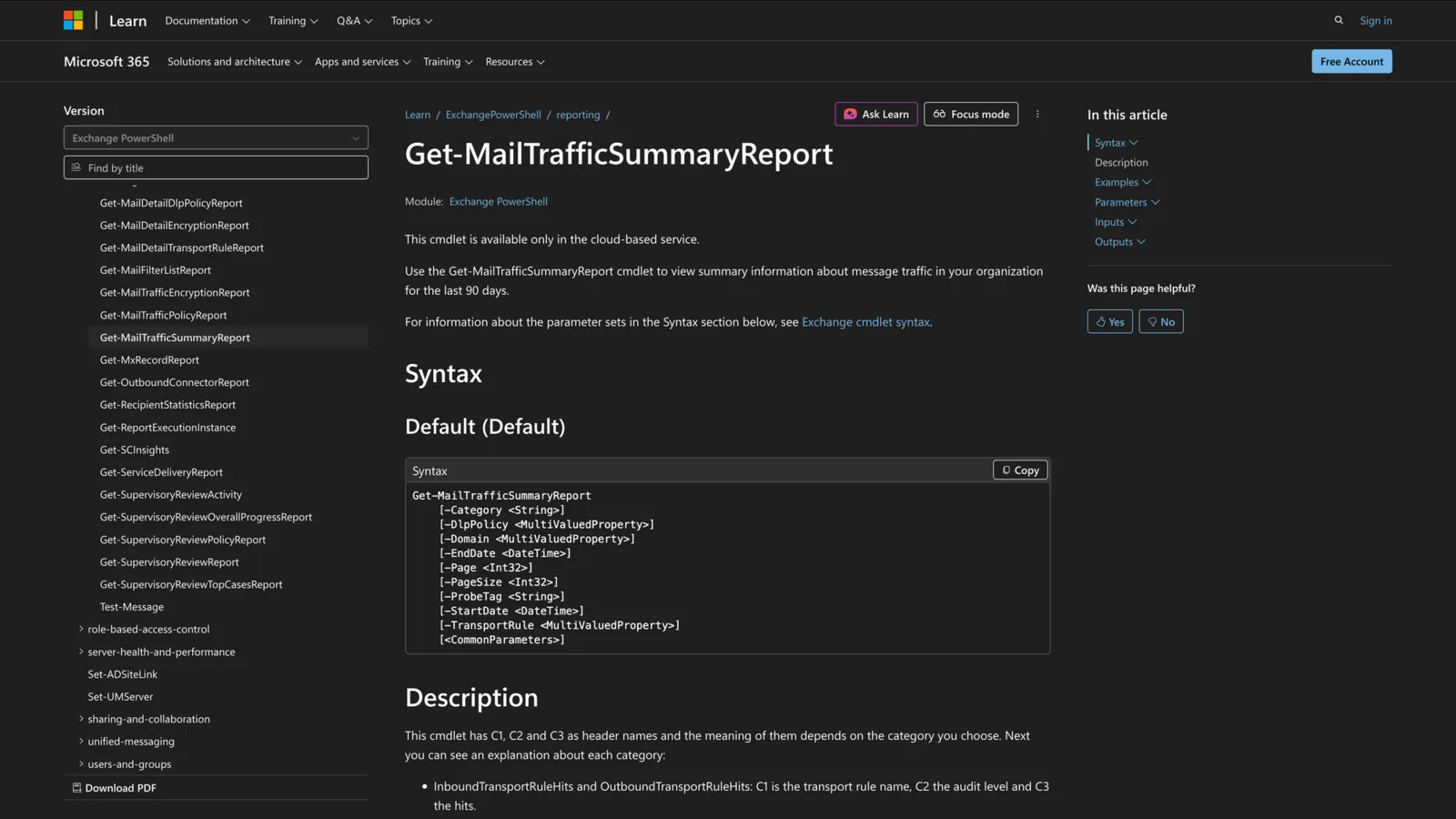This screenshot has height=819, width=1456.
Task: Open Get-MailTrafficPolicyReport article
Action: (x=163, y=315)
